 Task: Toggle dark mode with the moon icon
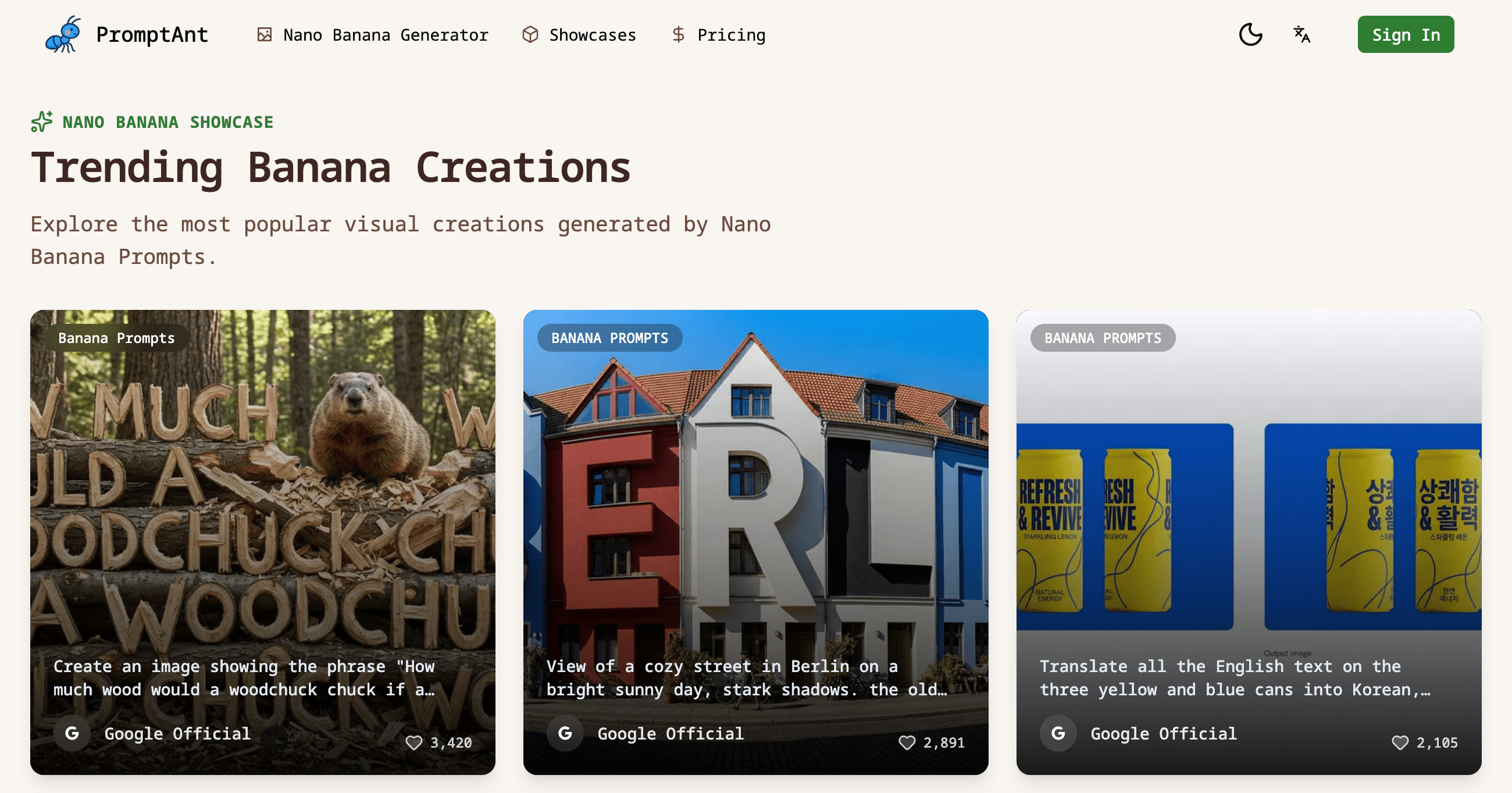click(x=1250, y=35)
